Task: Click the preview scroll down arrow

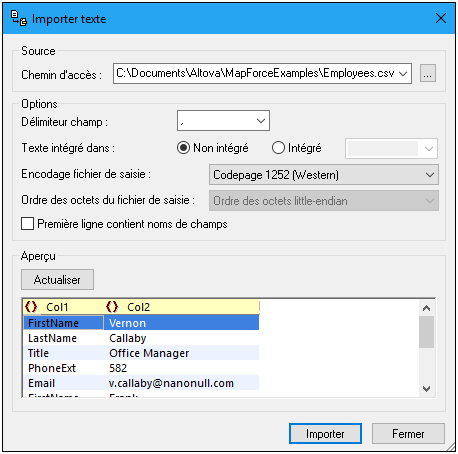Action: 426,389
